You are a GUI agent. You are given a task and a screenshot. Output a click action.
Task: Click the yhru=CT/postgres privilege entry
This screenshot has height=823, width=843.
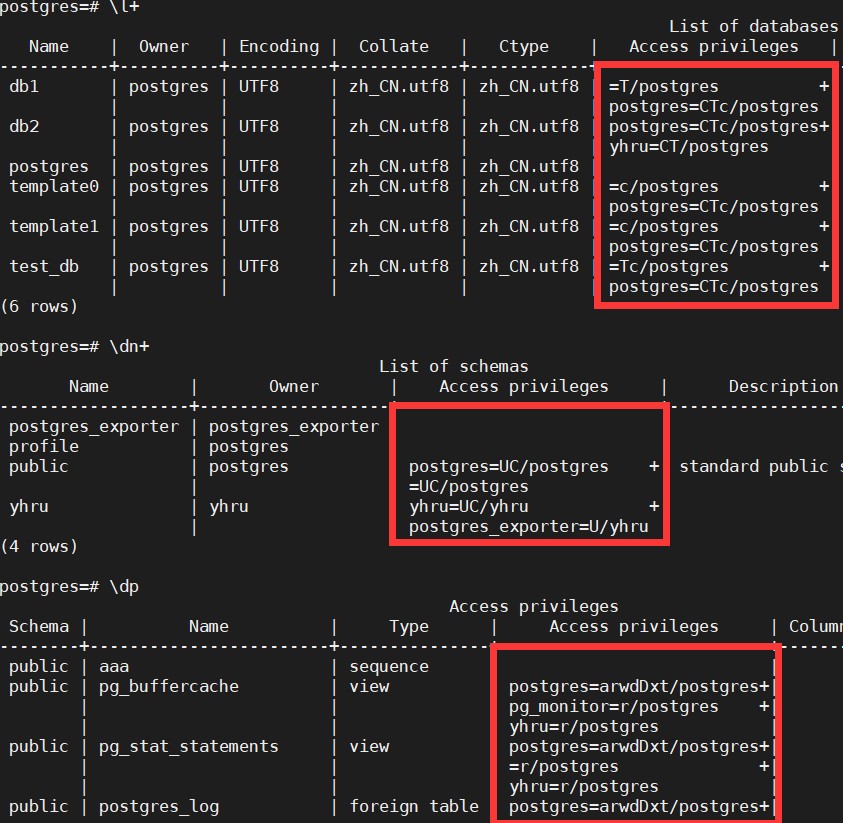[688, 146]
